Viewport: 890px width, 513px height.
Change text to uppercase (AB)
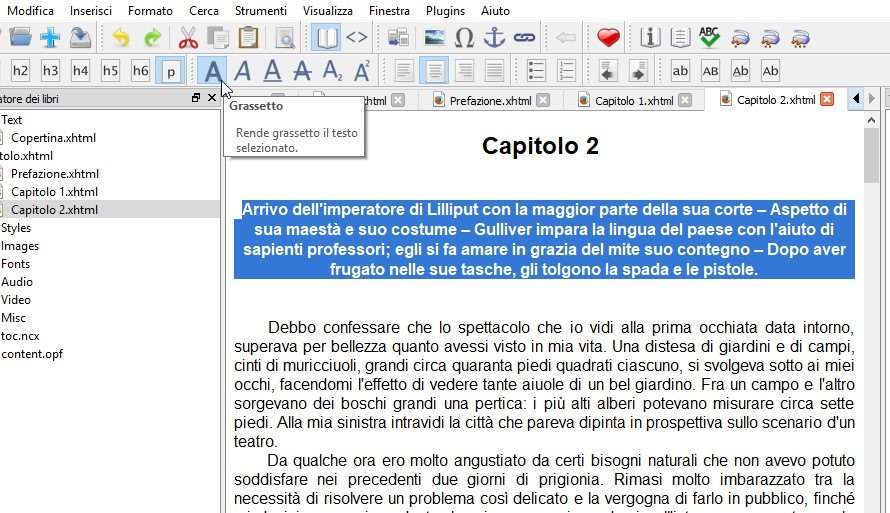[x=710, y=71]
